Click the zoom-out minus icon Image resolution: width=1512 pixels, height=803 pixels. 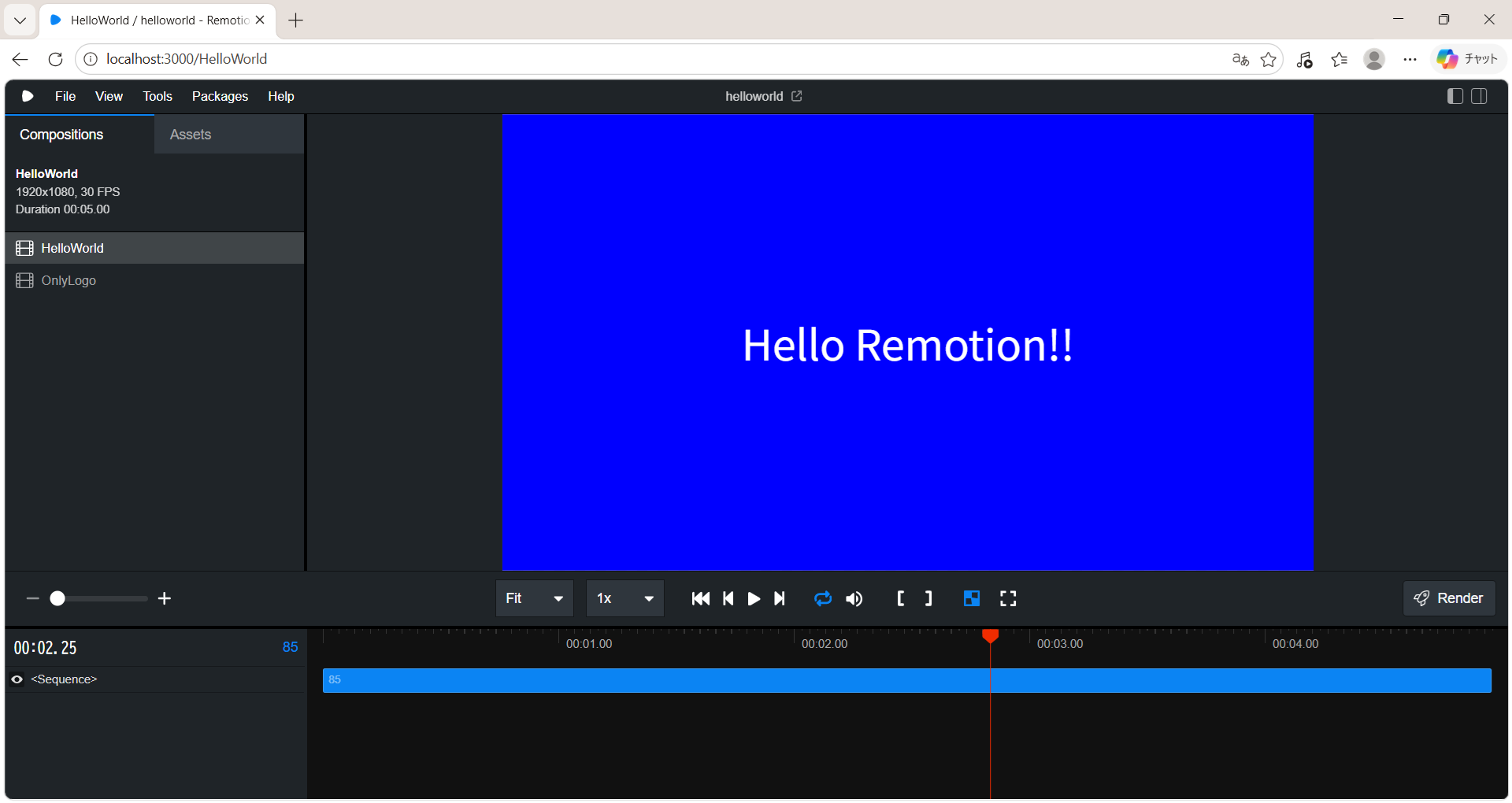pos(32,599)
